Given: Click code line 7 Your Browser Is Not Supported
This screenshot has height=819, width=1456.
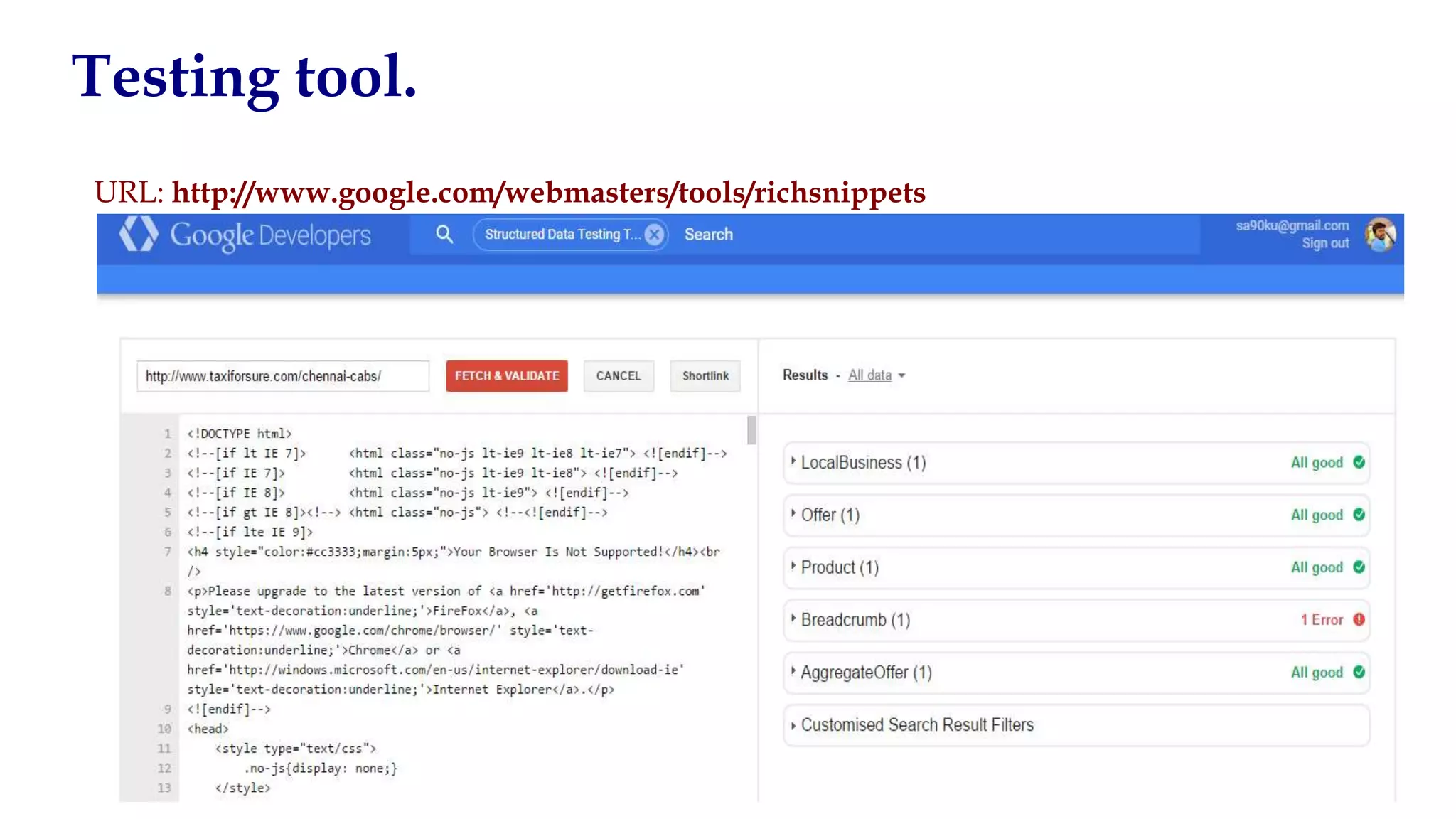Looking at the screenshot, I should click(454, 552).
